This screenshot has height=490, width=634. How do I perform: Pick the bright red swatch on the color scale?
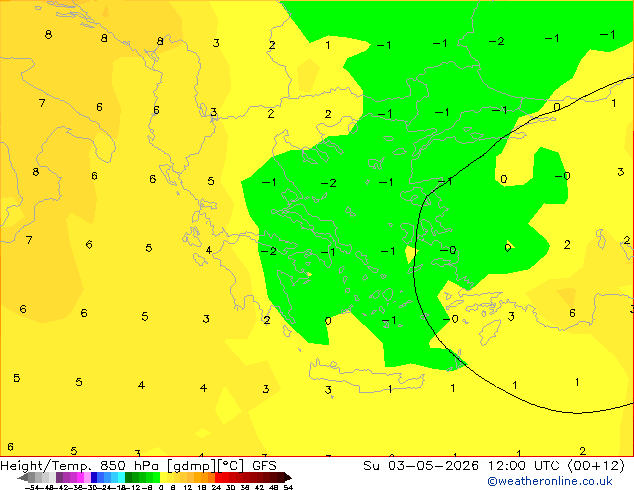tap(218, 477)
